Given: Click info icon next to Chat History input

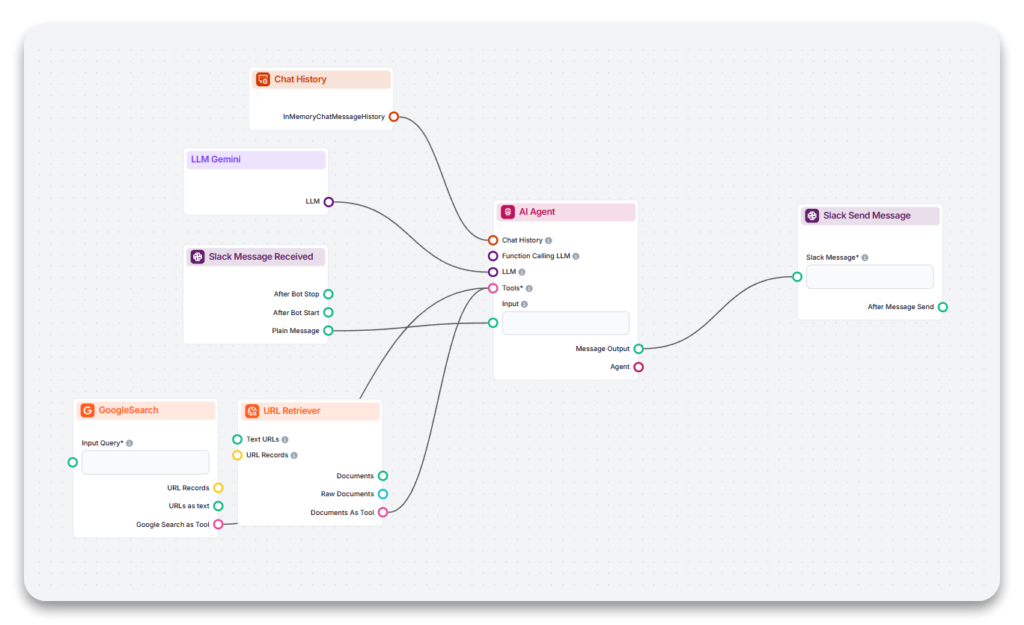Looking at the screenshot, I should pos(549,240).
